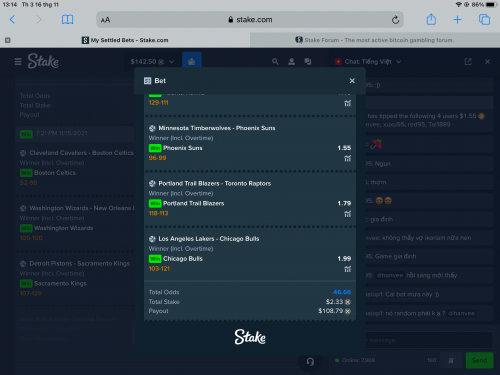Tap the 13:14 status bar clock
This screenshot has width=500, height=375.
click(x=10, y=5)
